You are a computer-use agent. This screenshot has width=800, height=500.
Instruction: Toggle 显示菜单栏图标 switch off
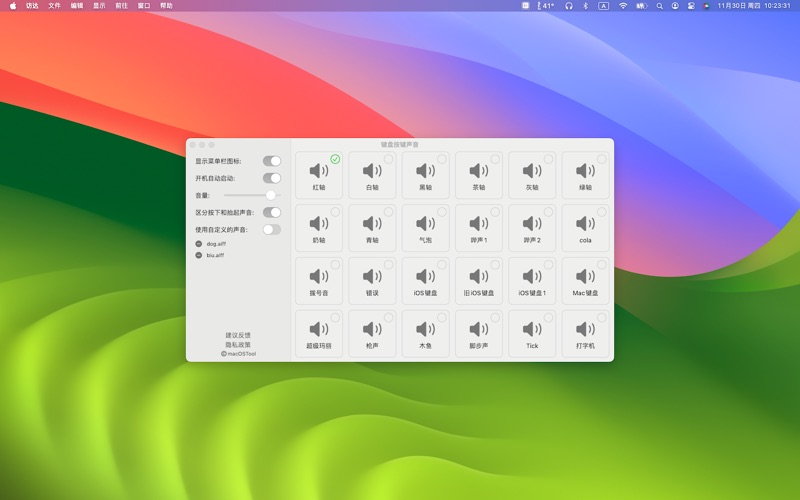pyautogui.click(x=271, y=161)
